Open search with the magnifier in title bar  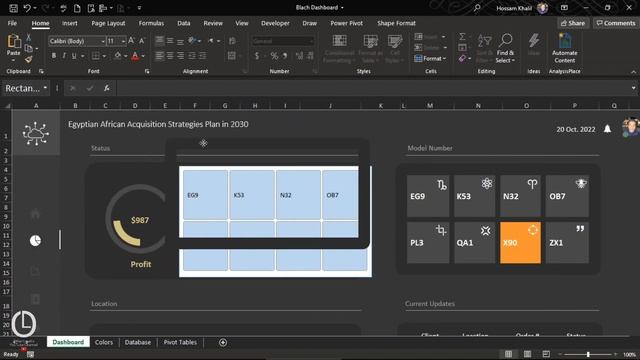pos(477,8)
